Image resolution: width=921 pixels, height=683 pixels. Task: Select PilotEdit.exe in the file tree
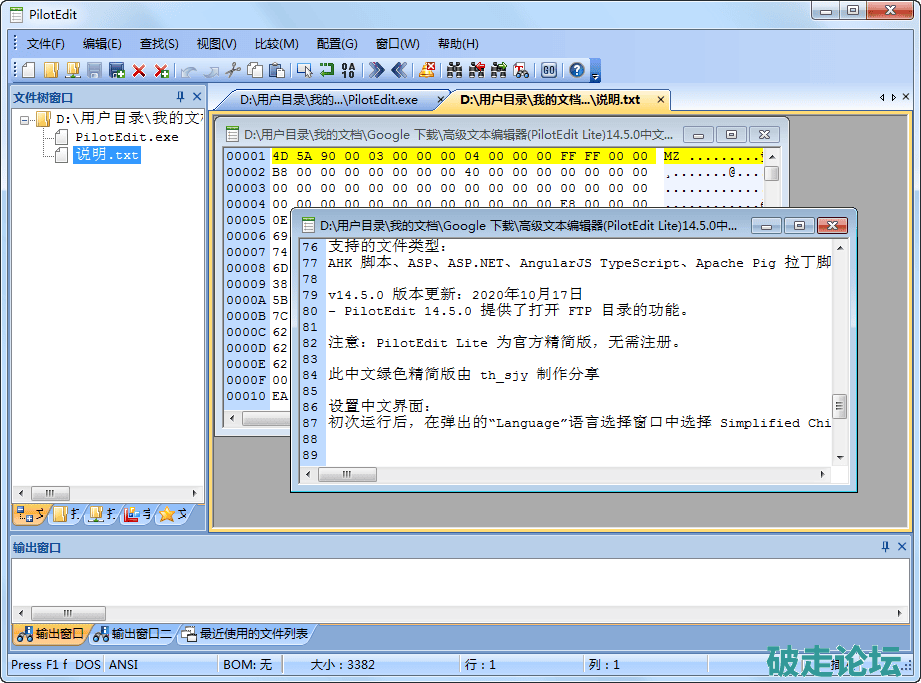point(126,137)
